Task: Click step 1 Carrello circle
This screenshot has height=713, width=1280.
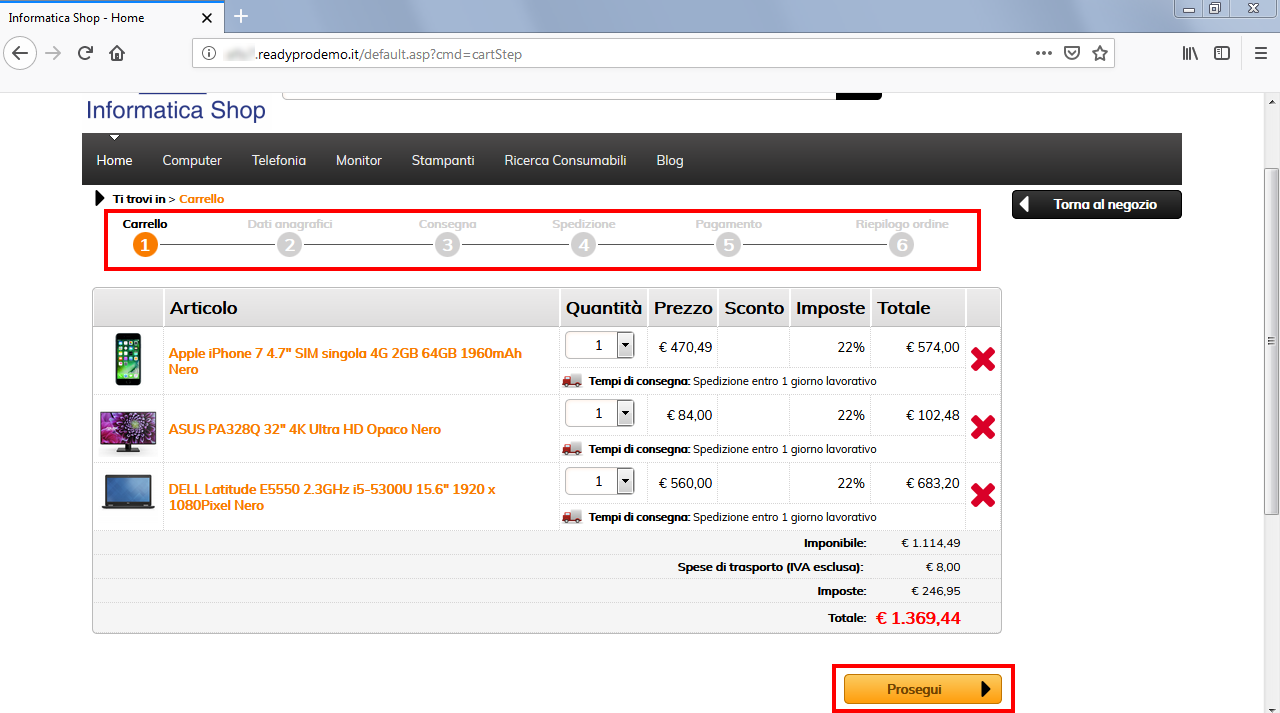Action: (145, 244)
